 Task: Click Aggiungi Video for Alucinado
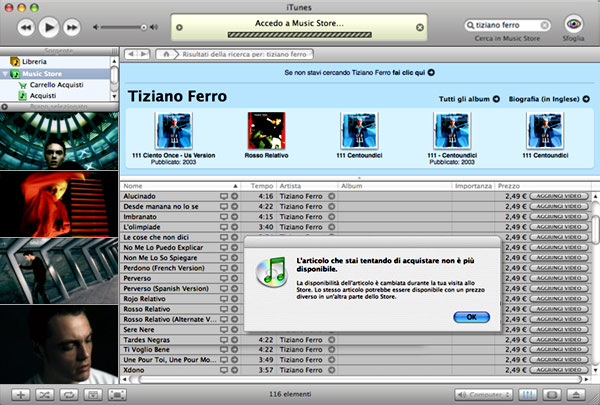pos(558,196)
